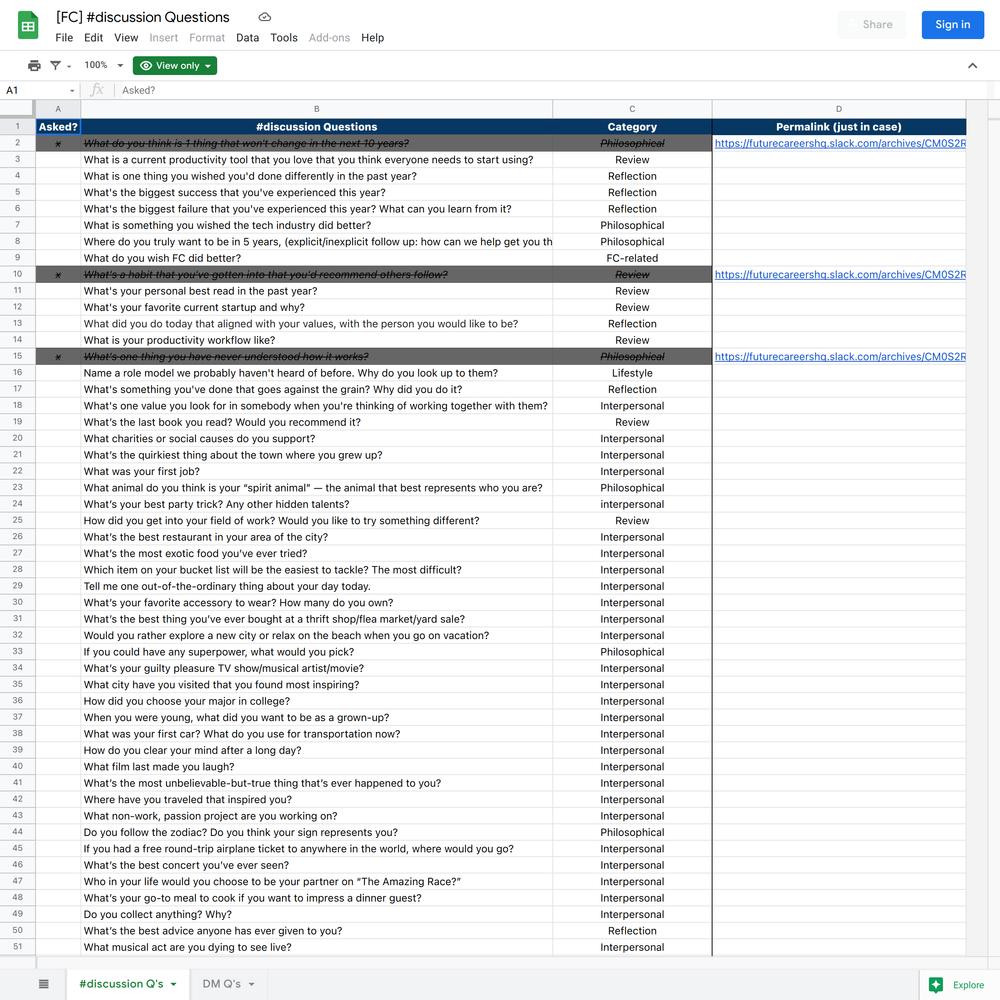Select cell 'What do you wish FC did better?'
The height and width of the screenshot is (1000, 1000).
pos(316,258)
